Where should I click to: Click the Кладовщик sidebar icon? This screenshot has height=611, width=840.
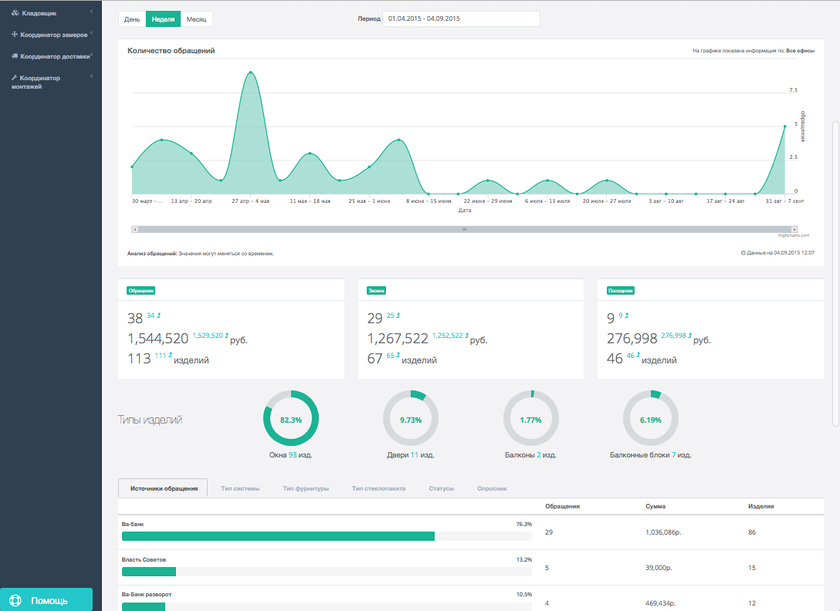coord(14,12)
